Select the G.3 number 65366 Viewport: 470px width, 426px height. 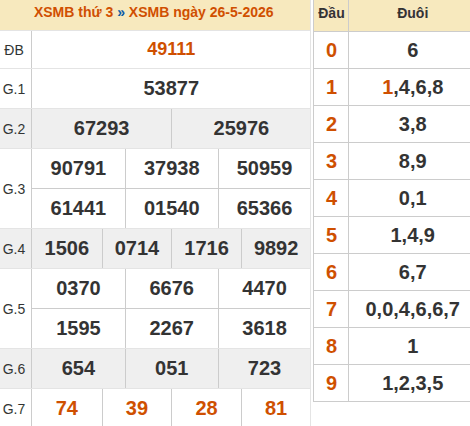(264, 208)
